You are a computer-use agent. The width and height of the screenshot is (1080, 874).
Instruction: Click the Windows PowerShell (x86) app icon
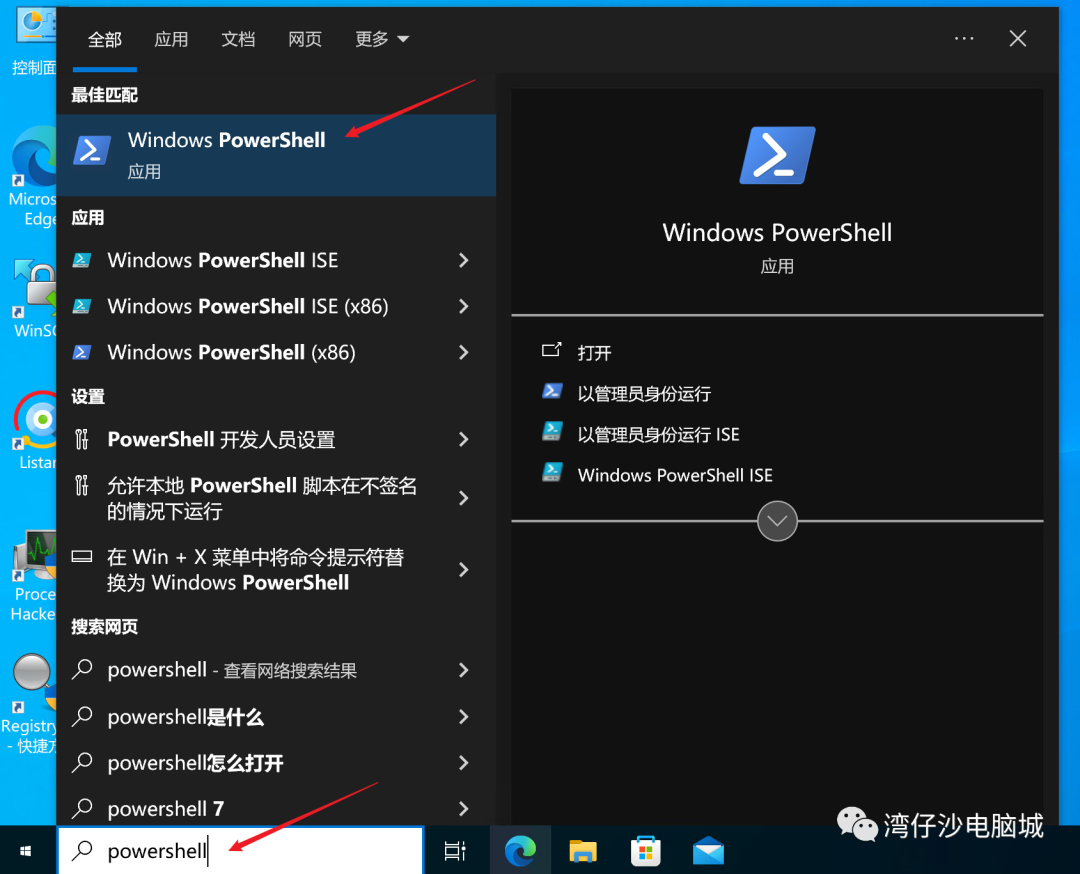click(x=82, y=352)
